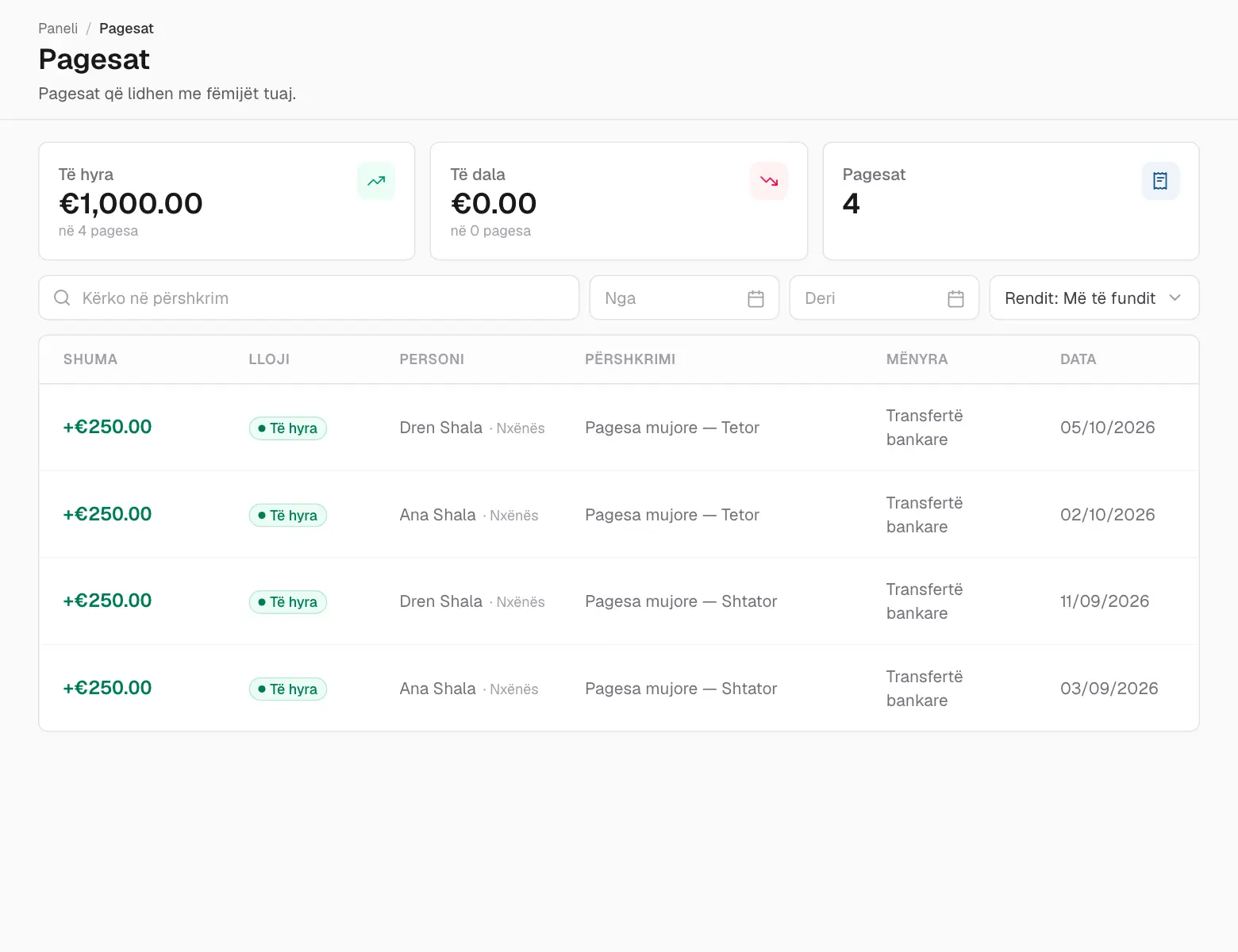The height and width of the screenshot is (952, 1238).
Task: Click the date 02/10/2026
Action: pos(1107,515)
